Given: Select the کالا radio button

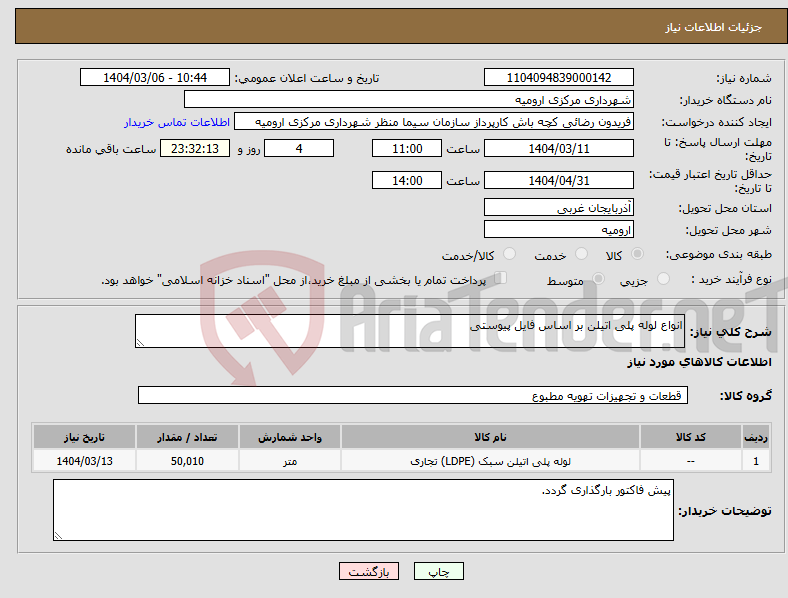Looking at the screenshot, I should pyautogui.click(x=637, y=254).
